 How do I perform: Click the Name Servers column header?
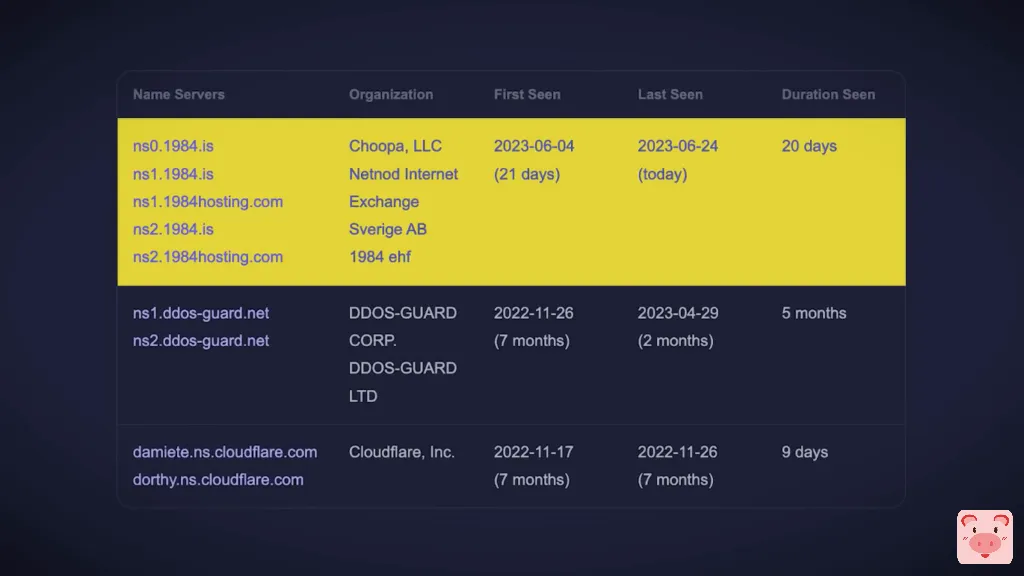click(179, 94)
